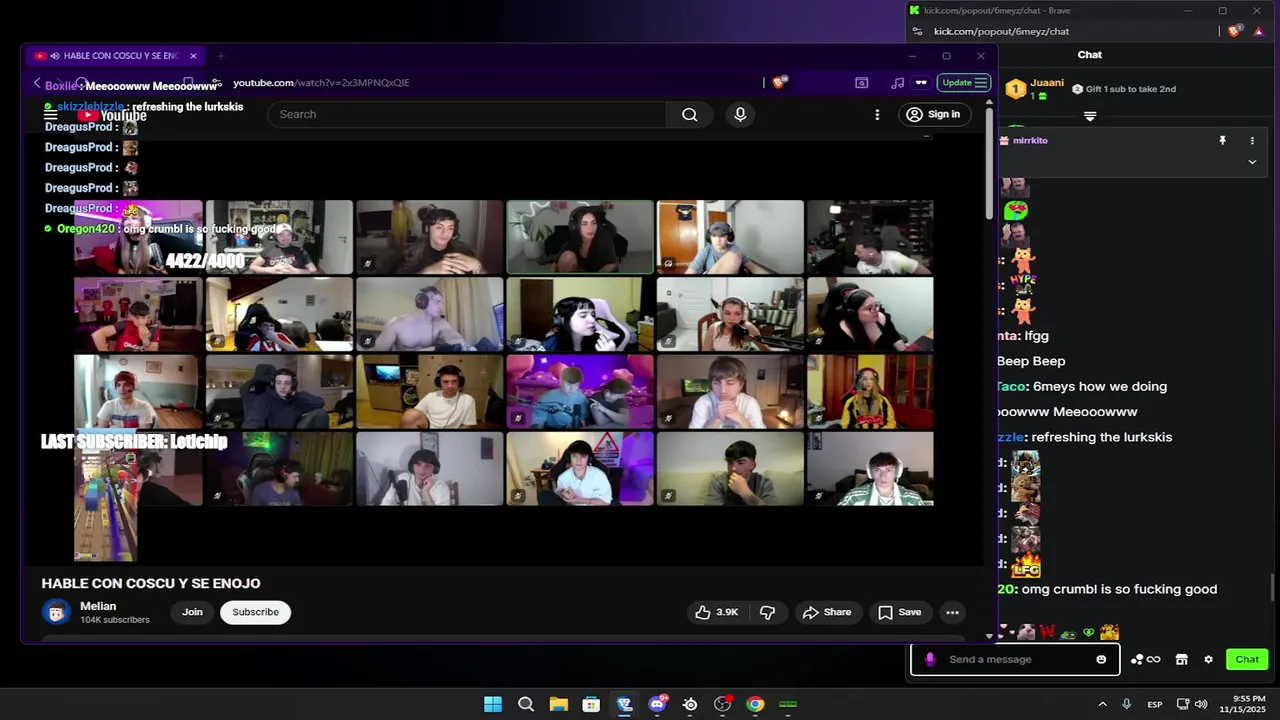The height and width of the screenshot is (720, 1280).
Task: Save the video to a playlist
Action: 899,612
